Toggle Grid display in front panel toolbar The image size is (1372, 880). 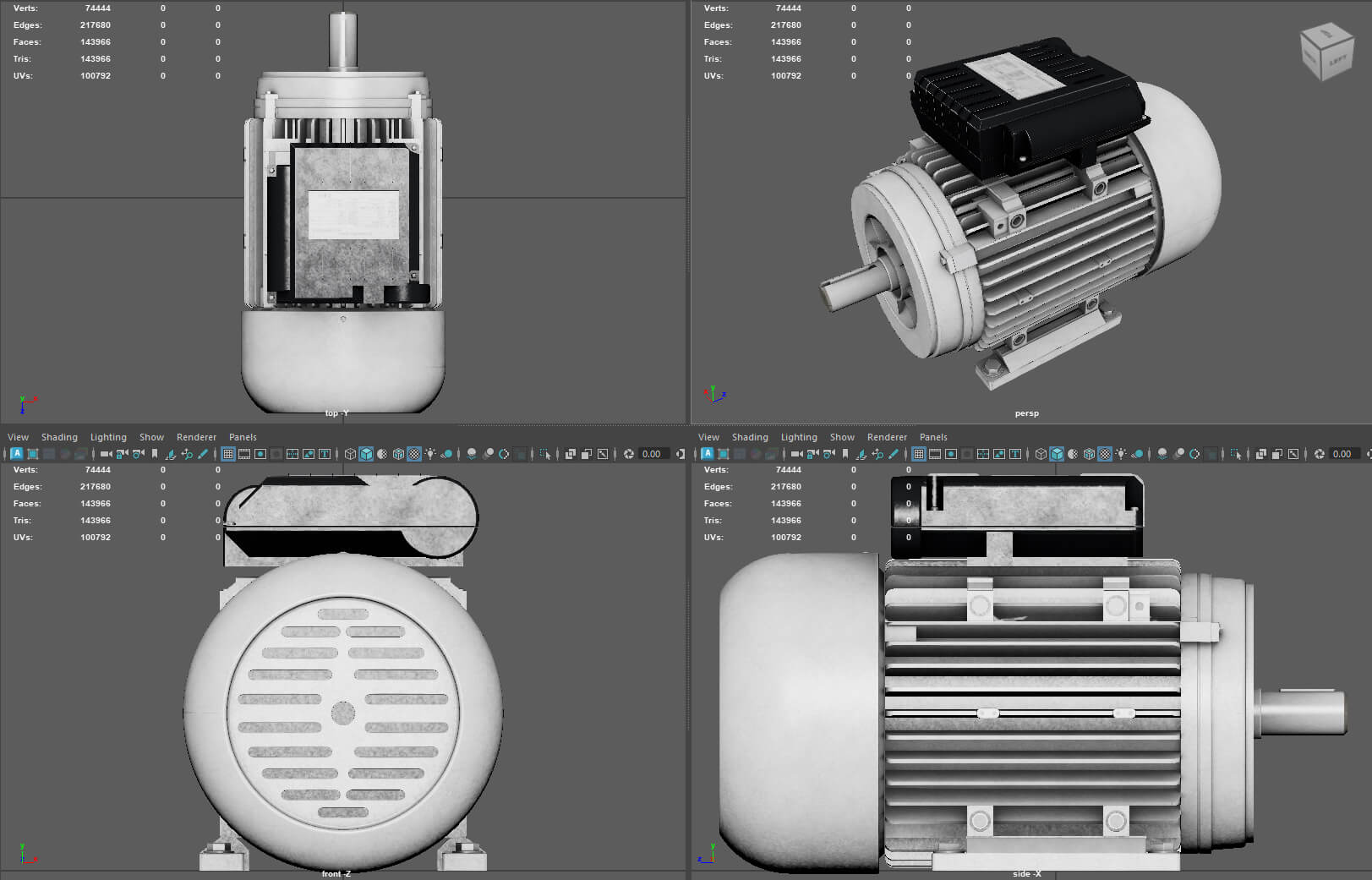pos(228,454)
